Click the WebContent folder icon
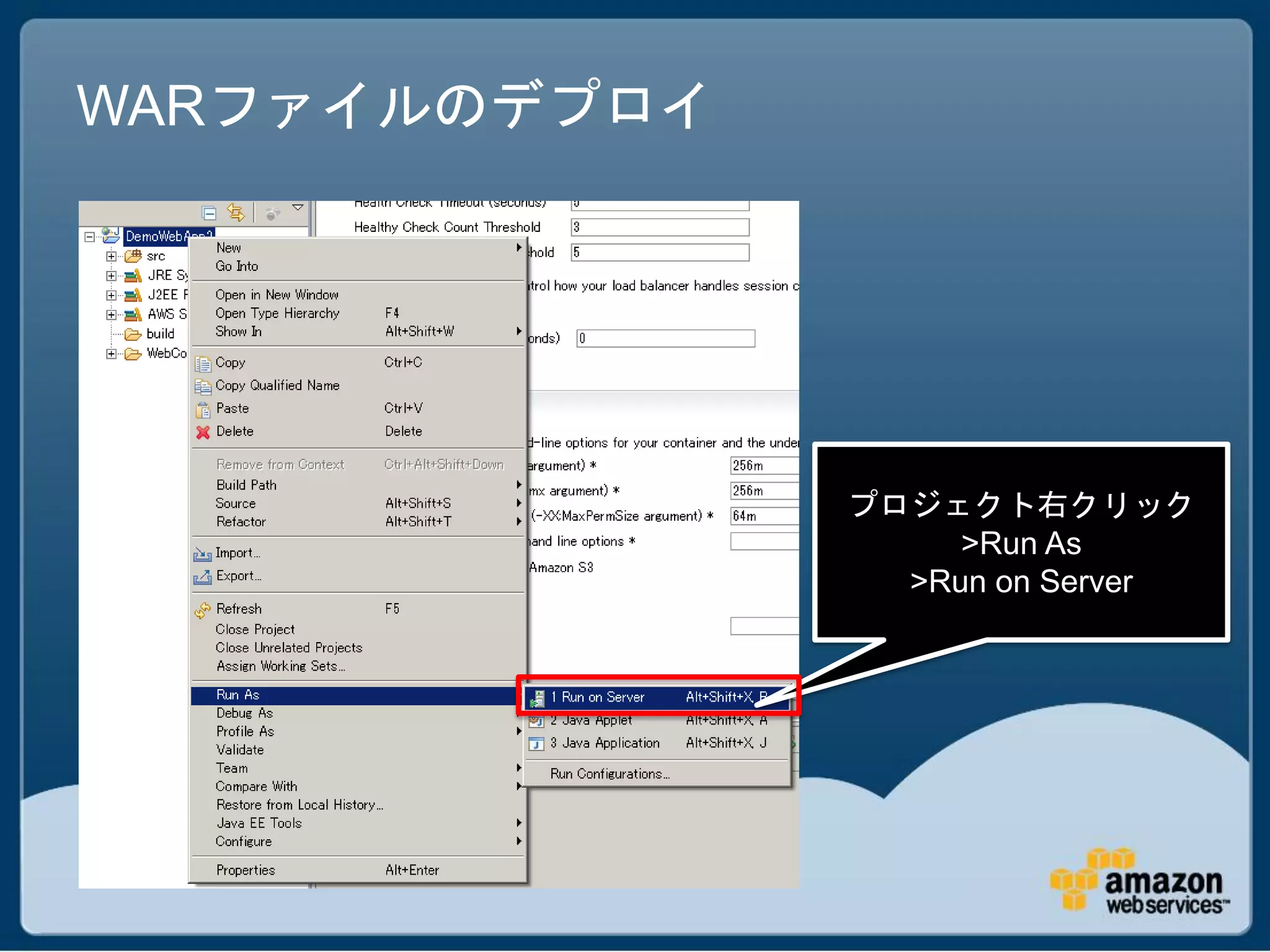This screenshot has height=952, width=1270. click(133, 354)
